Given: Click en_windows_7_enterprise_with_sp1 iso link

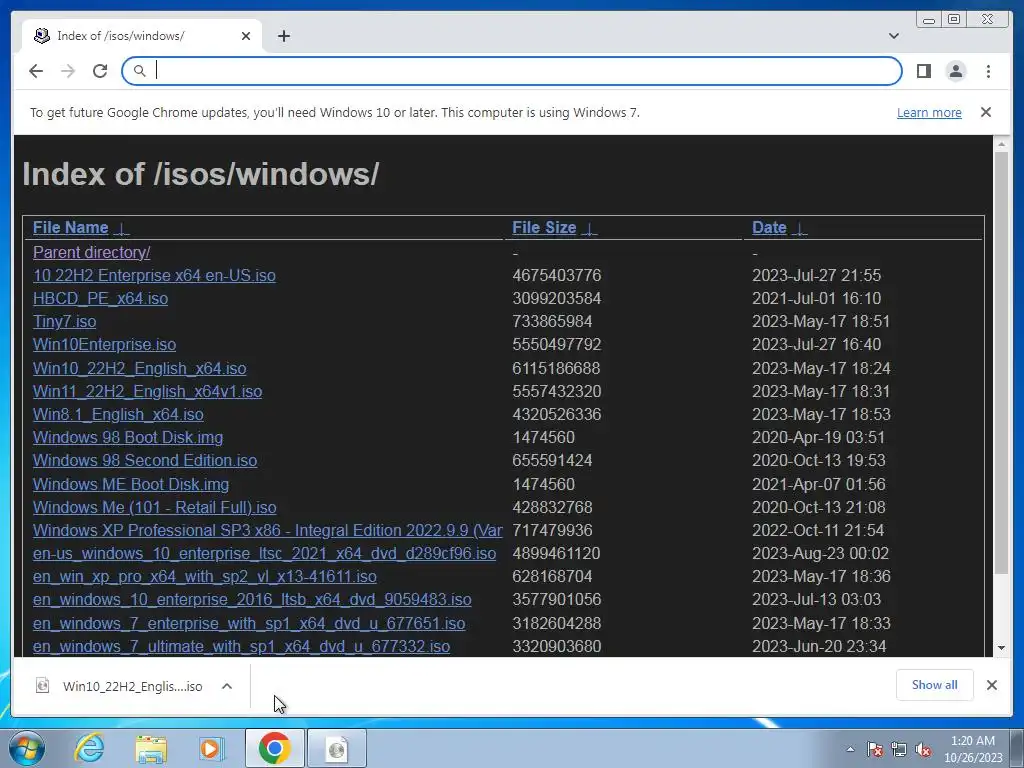Looking at the screenshot, I should 249,623.
